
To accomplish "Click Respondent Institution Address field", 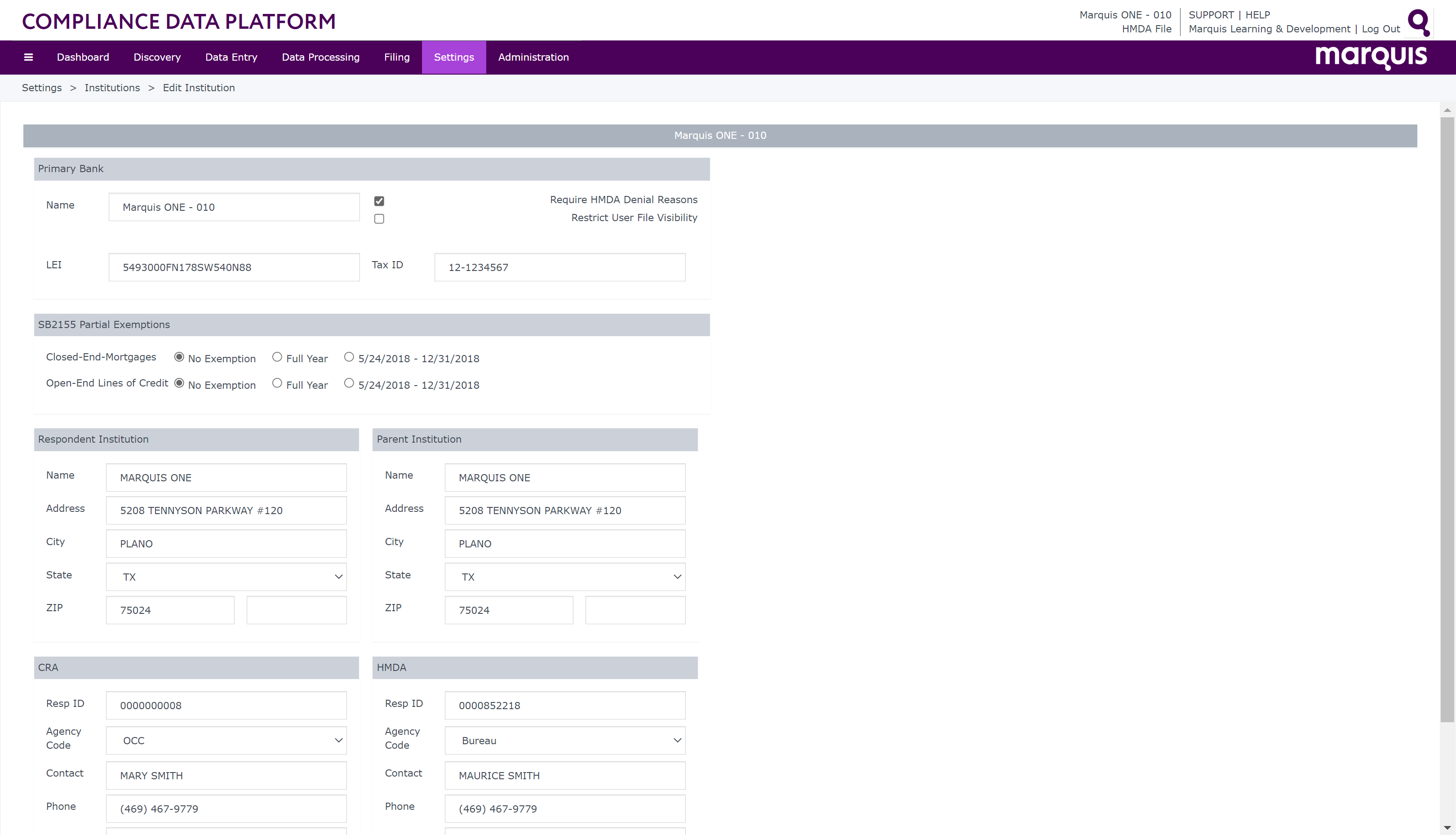I will (x=226, y=511).
